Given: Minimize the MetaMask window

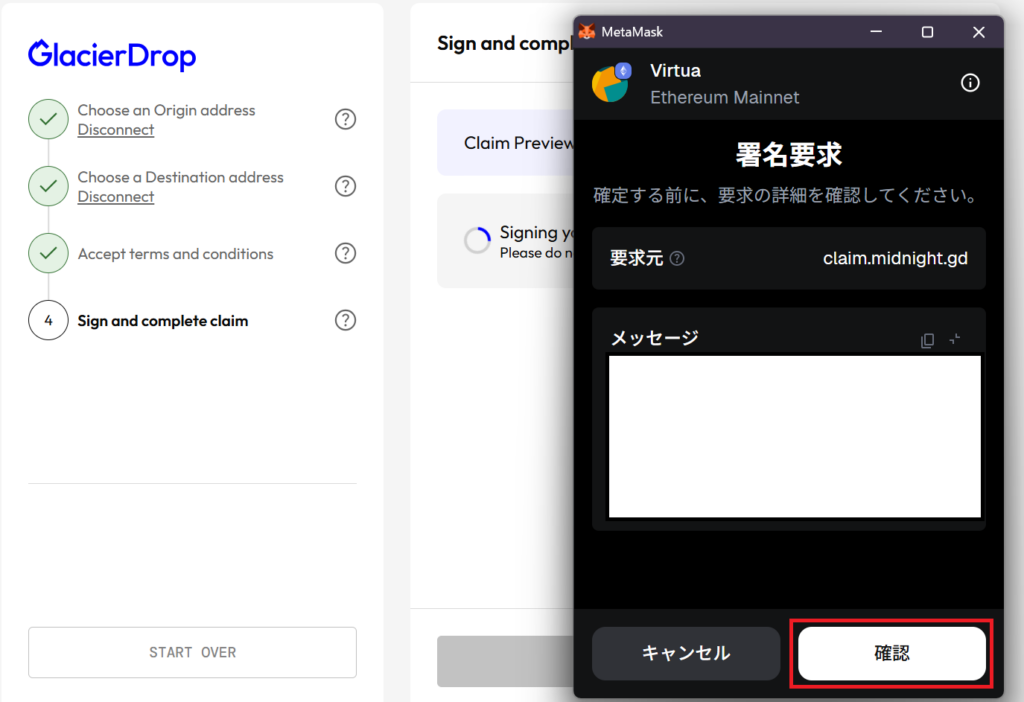Looking at the screenshot, I should pyautogui.click(x=876, y=31).
